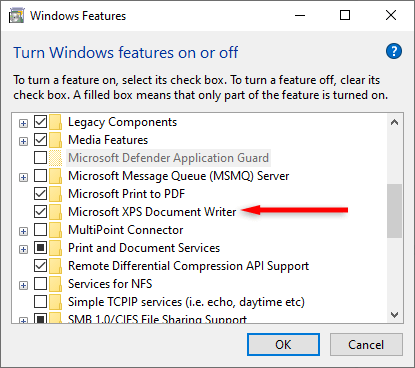The height and width of the screenshot is (368, 415).
Task: Click the vertical scrollbar thumb
Action: coord(394,211)
